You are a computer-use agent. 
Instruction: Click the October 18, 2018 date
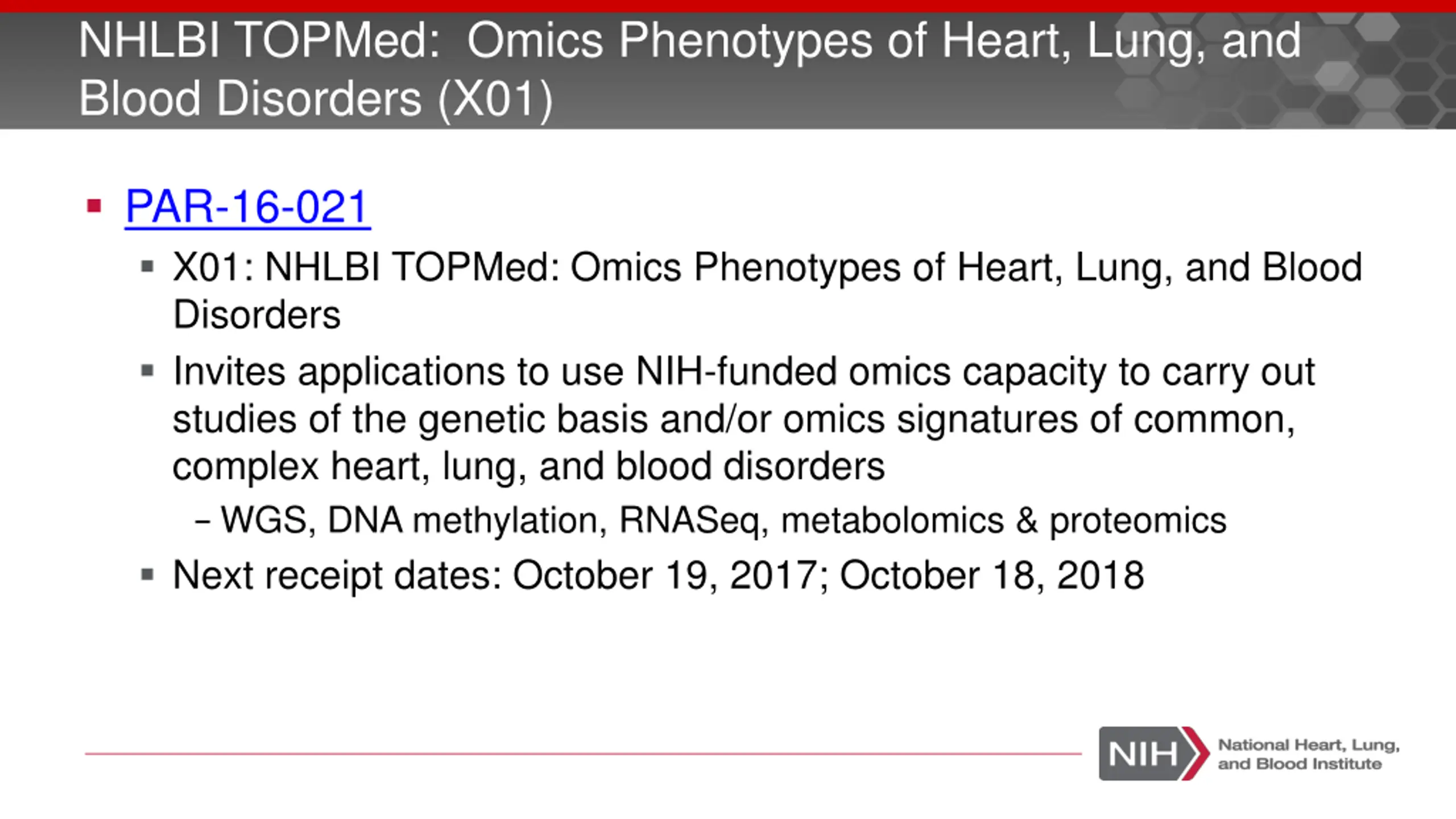click(992, 575)
